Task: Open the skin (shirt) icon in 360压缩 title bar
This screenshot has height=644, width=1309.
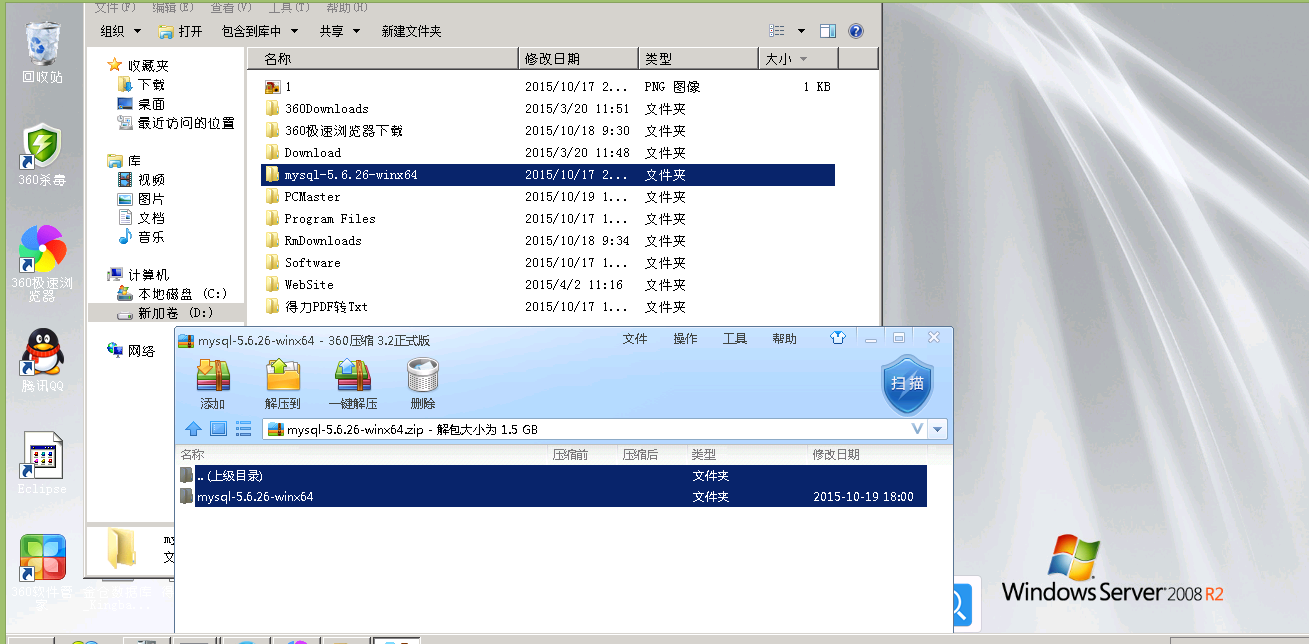Action: pos(838,338)
